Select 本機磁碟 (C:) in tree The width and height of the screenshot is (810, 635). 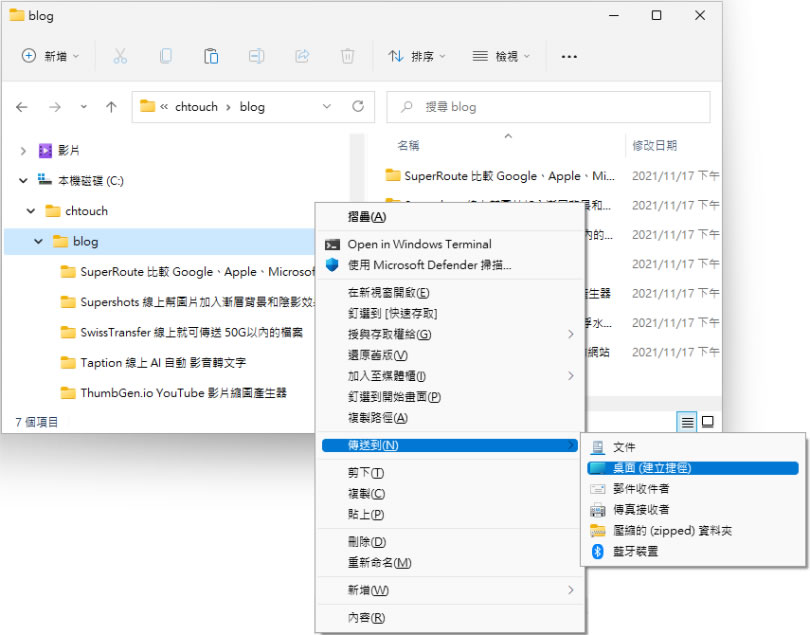81,180
